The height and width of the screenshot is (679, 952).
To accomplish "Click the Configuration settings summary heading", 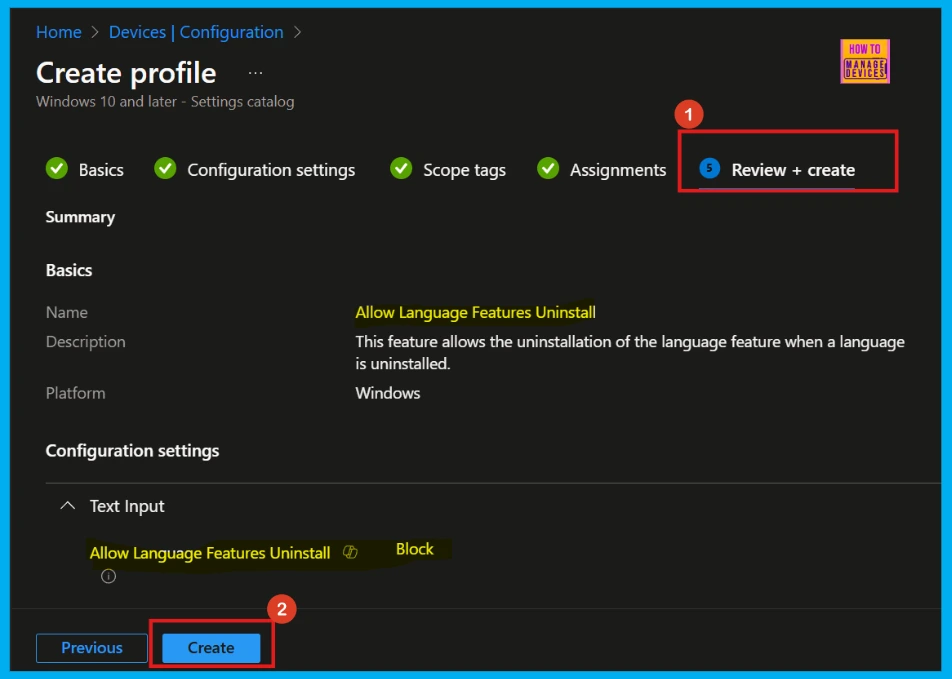I will tap(132, 451).
